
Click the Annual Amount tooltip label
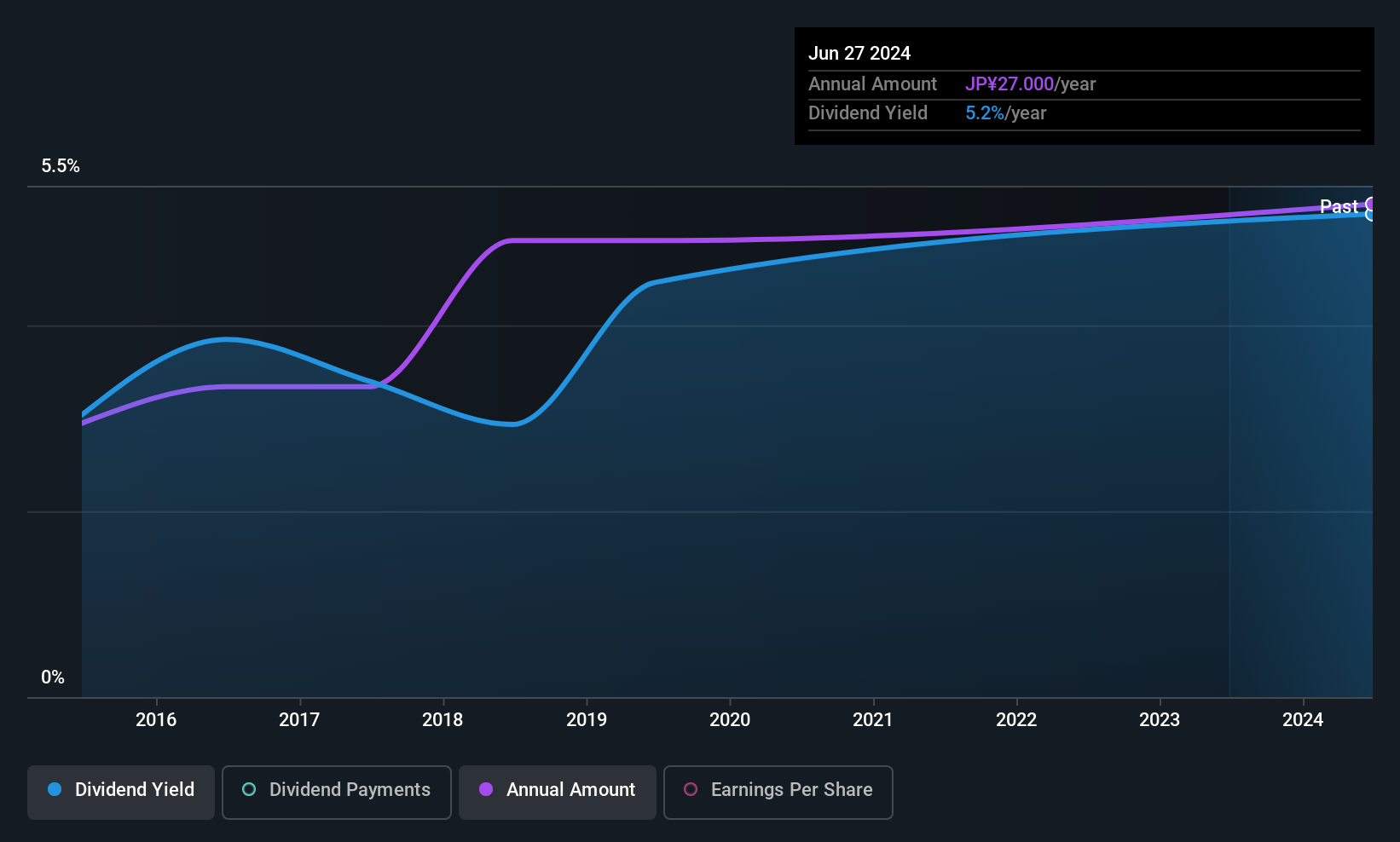(x=872, y=84)
